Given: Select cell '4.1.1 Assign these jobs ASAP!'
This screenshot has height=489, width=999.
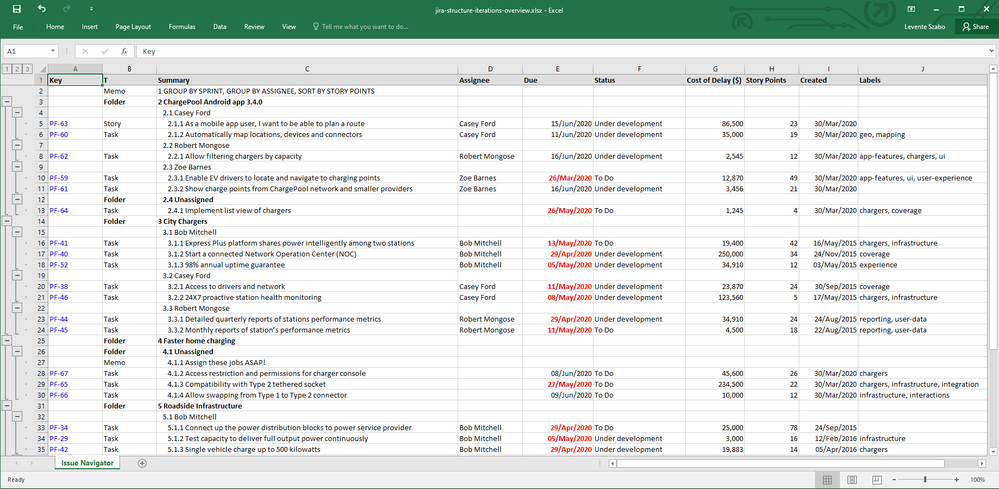Looking at the screenshot, I should [307, 362].
